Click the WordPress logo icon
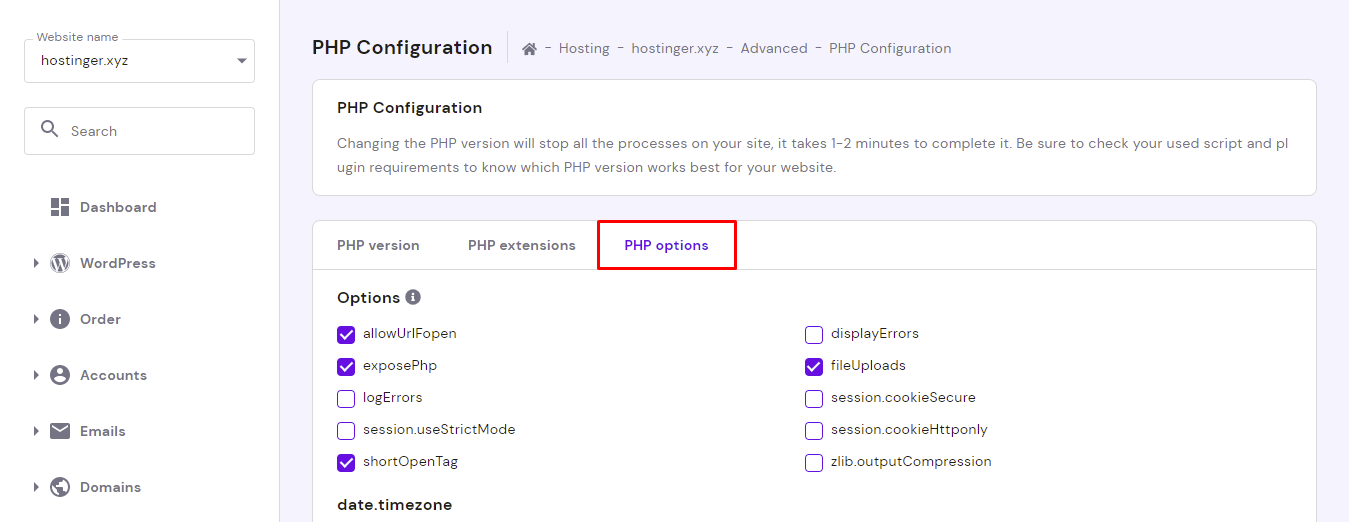Image resolution: width=1349 pixels, height=522 pixels. [60, 263]
